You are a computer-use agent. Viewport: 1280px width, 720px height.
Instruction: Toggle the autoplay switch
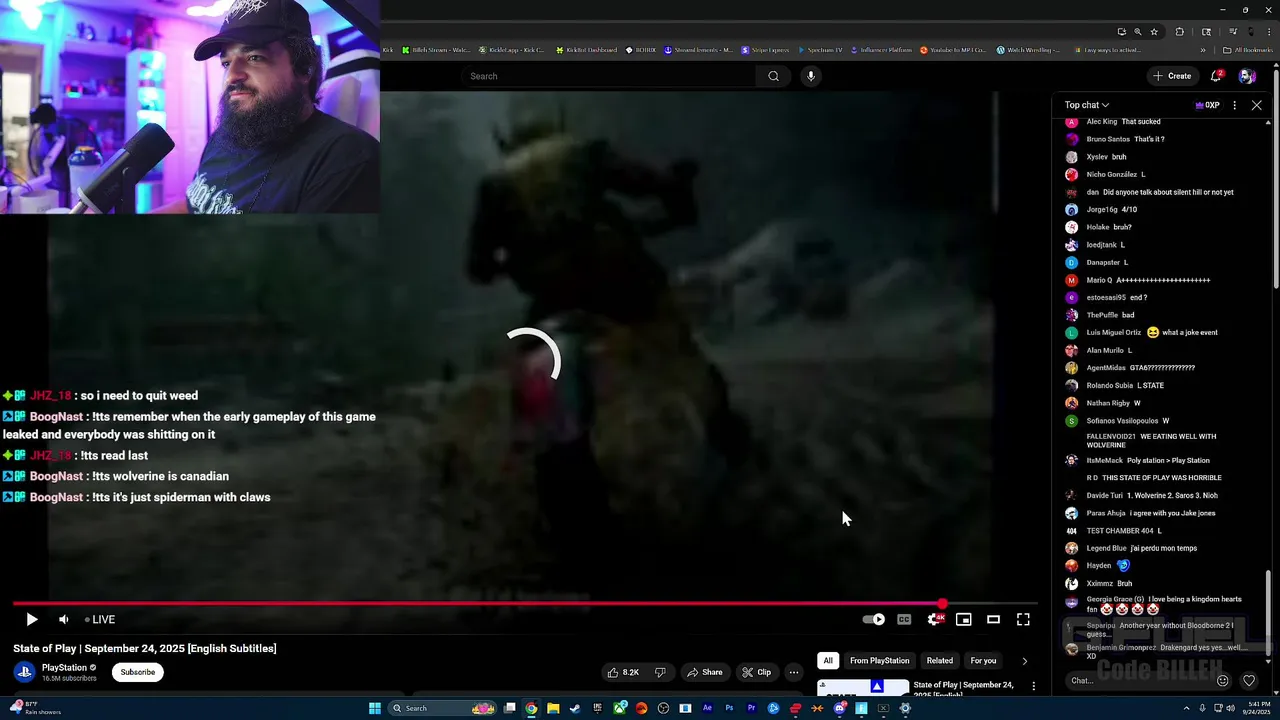click(x=874, y=620)
